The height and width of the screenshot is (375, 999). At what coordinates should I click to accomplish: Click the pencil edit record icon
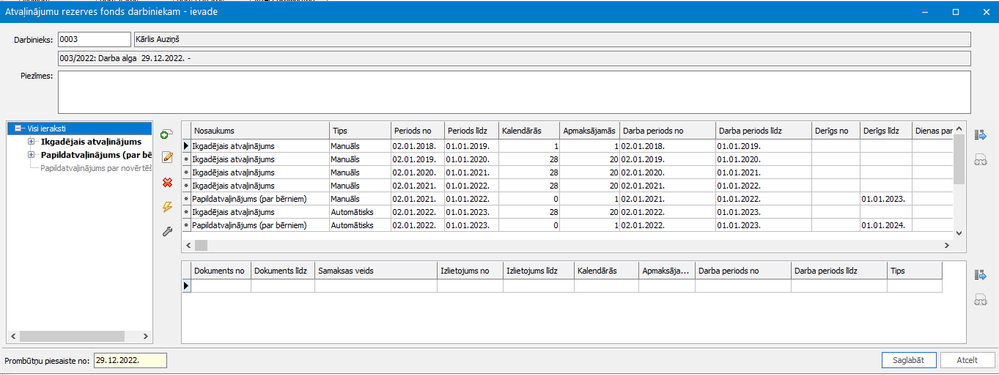pyautogui.click(x=168, y=157)
